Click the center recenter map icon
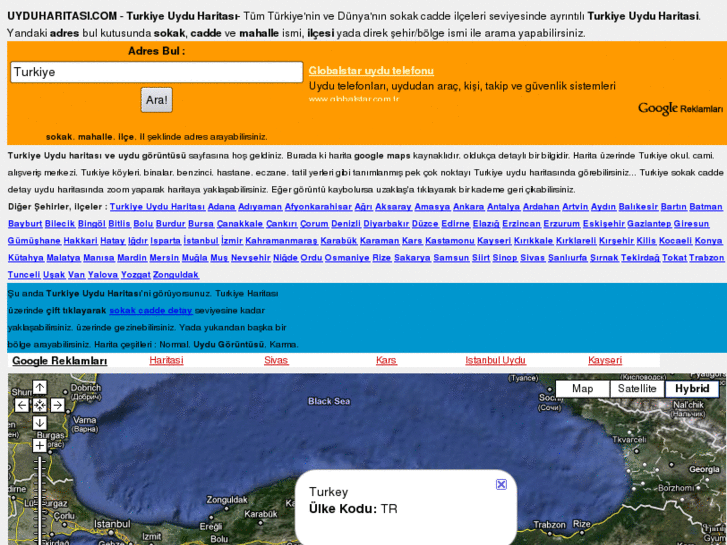The image size is (727, 545). click(39, 405)
